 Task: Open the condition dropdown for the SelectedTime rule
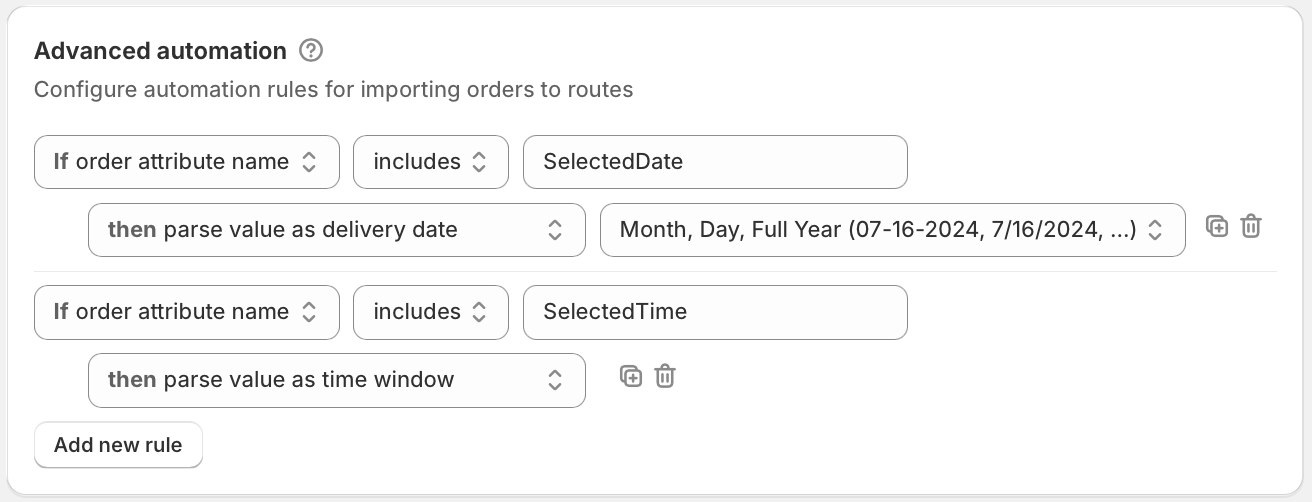[187, 312]
